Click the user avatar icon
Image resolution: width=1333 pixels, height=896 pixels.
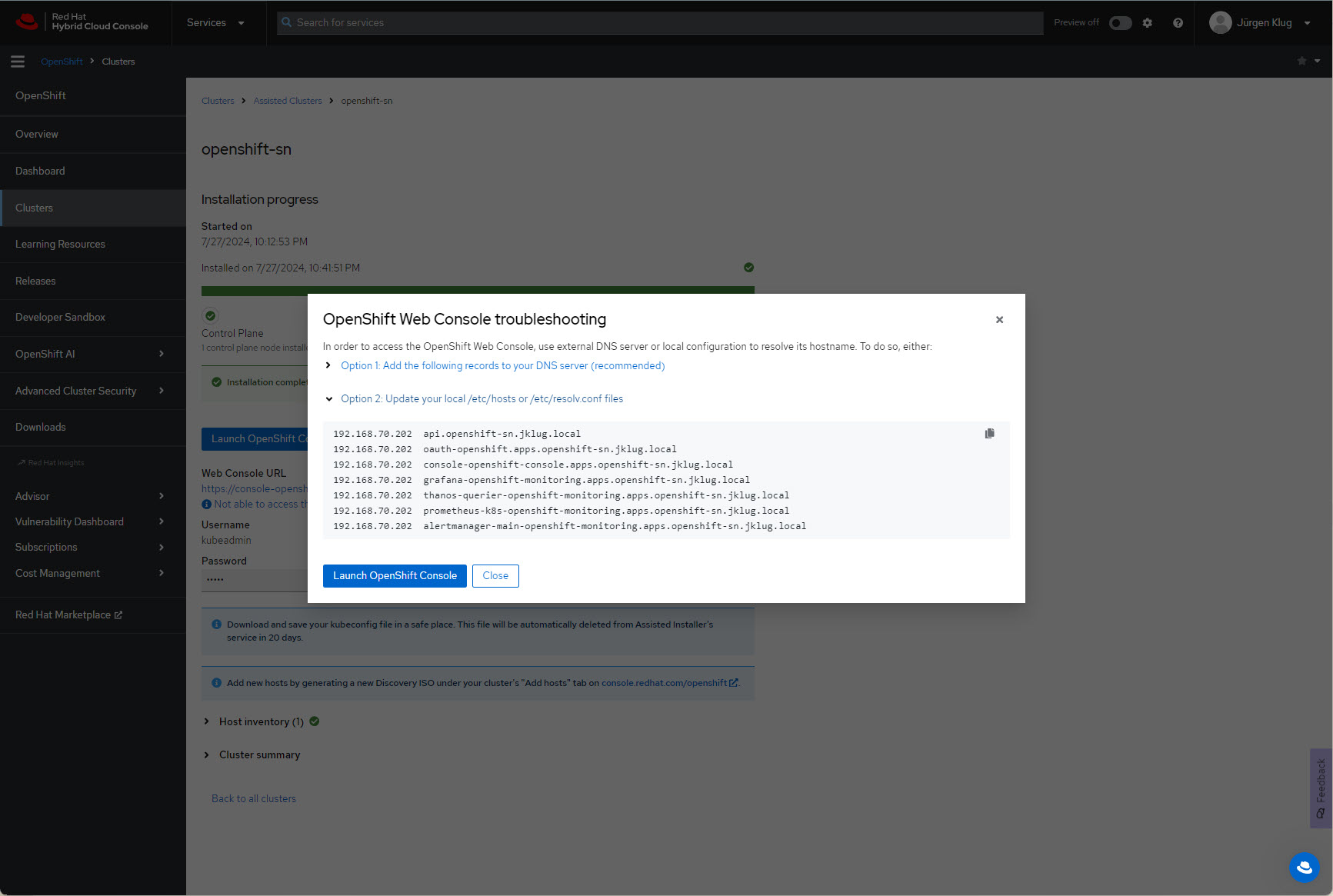tap(1220, 23)
